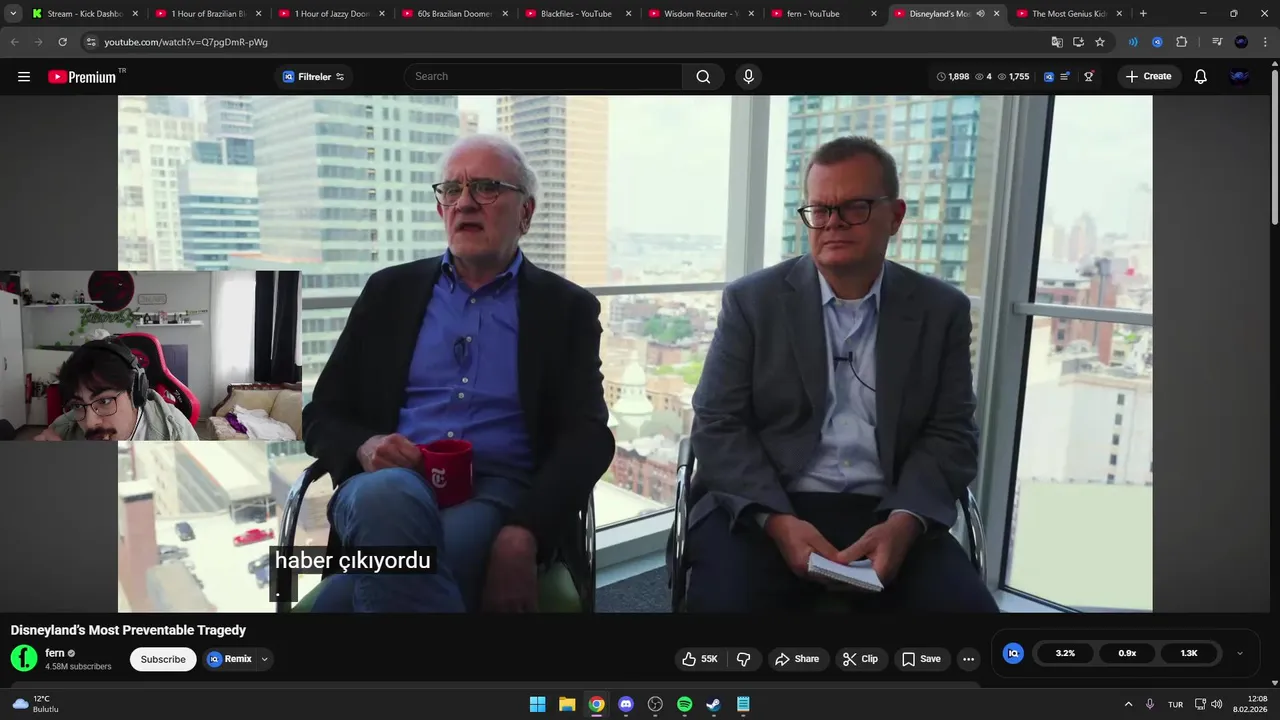Share the video

(797, 659)
